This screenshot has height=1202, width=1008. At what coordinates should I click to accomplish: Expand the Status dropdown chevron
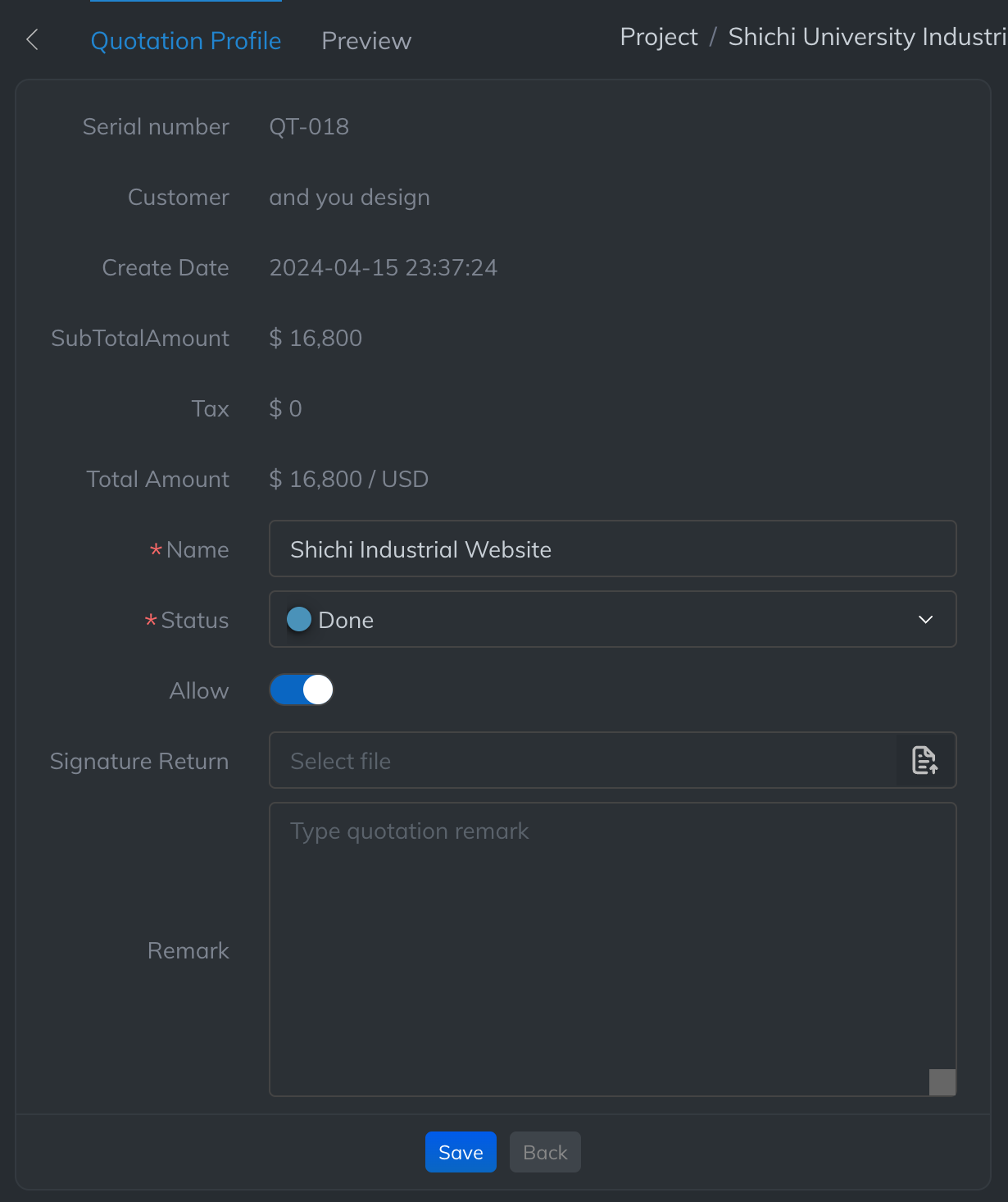925,619
